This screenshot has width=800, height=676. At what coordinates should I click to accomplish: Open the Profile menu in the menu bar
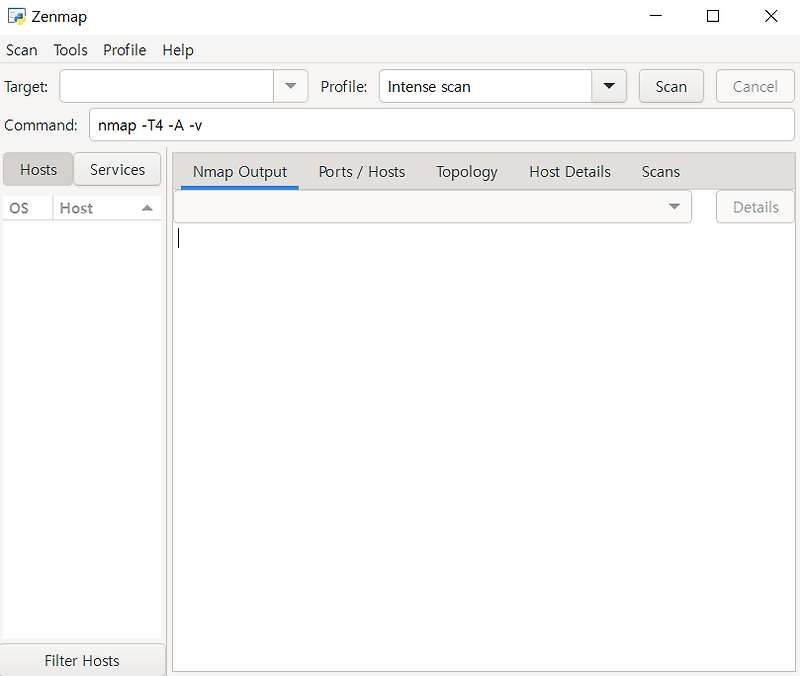pos(124,50)
